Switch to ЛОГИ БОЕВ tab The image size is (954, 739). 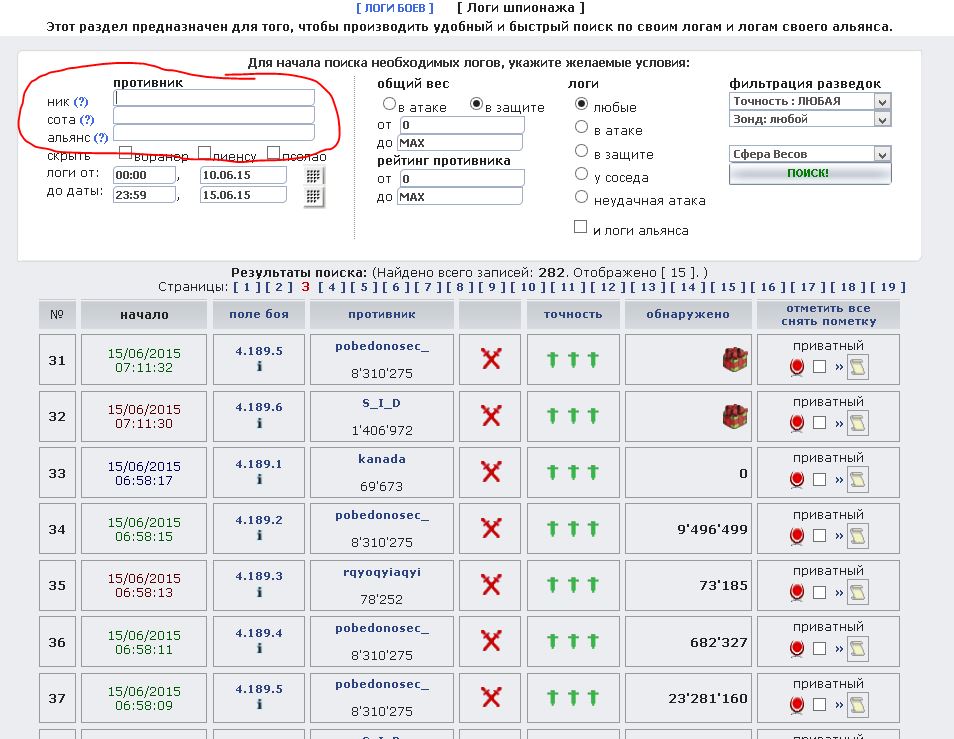coord(394,8)
